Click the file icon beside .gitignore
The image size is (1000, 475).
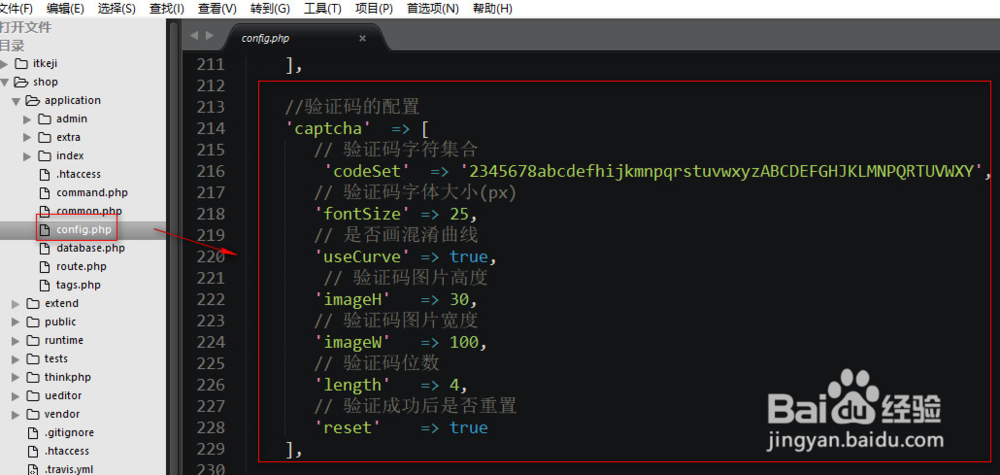[x=33, y=432]
